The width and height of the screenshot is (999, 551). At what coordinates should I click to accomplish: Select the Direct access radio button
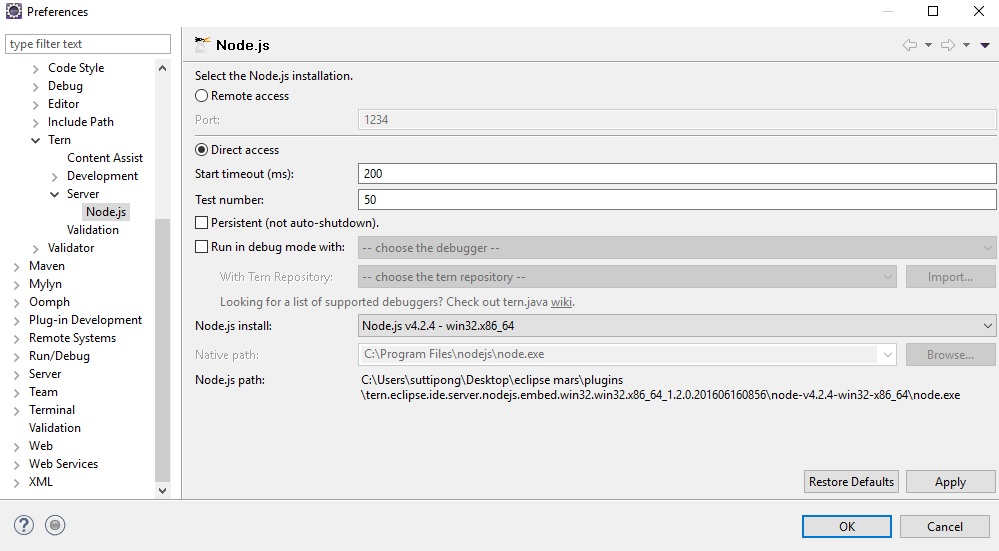201,150
